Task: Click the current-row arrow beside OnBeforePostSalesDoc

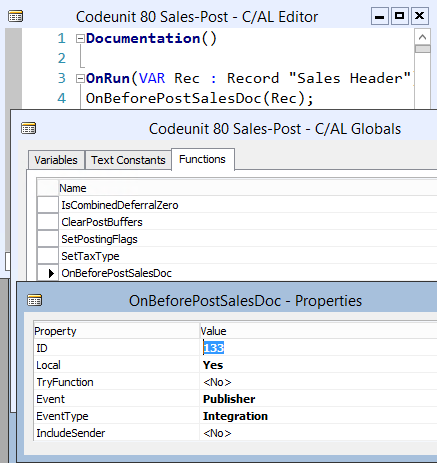Action: [48, 273]
